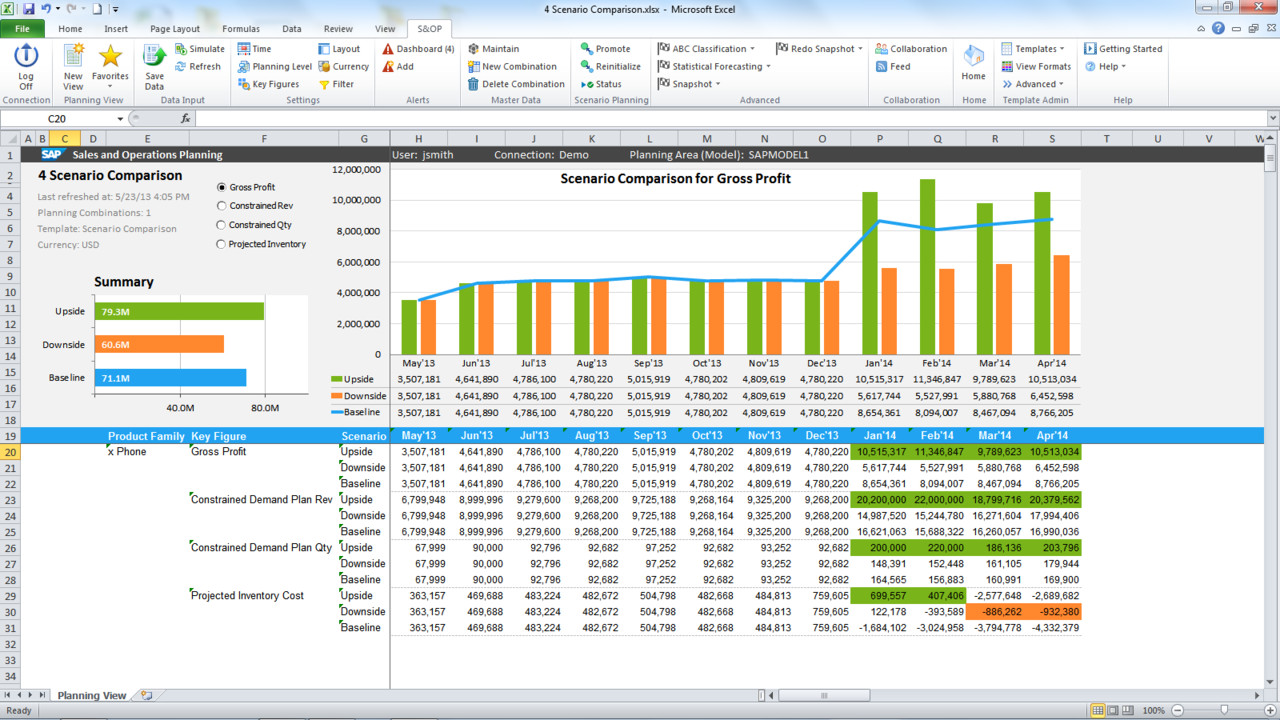Switch to the Review tab

coord(338,29)
